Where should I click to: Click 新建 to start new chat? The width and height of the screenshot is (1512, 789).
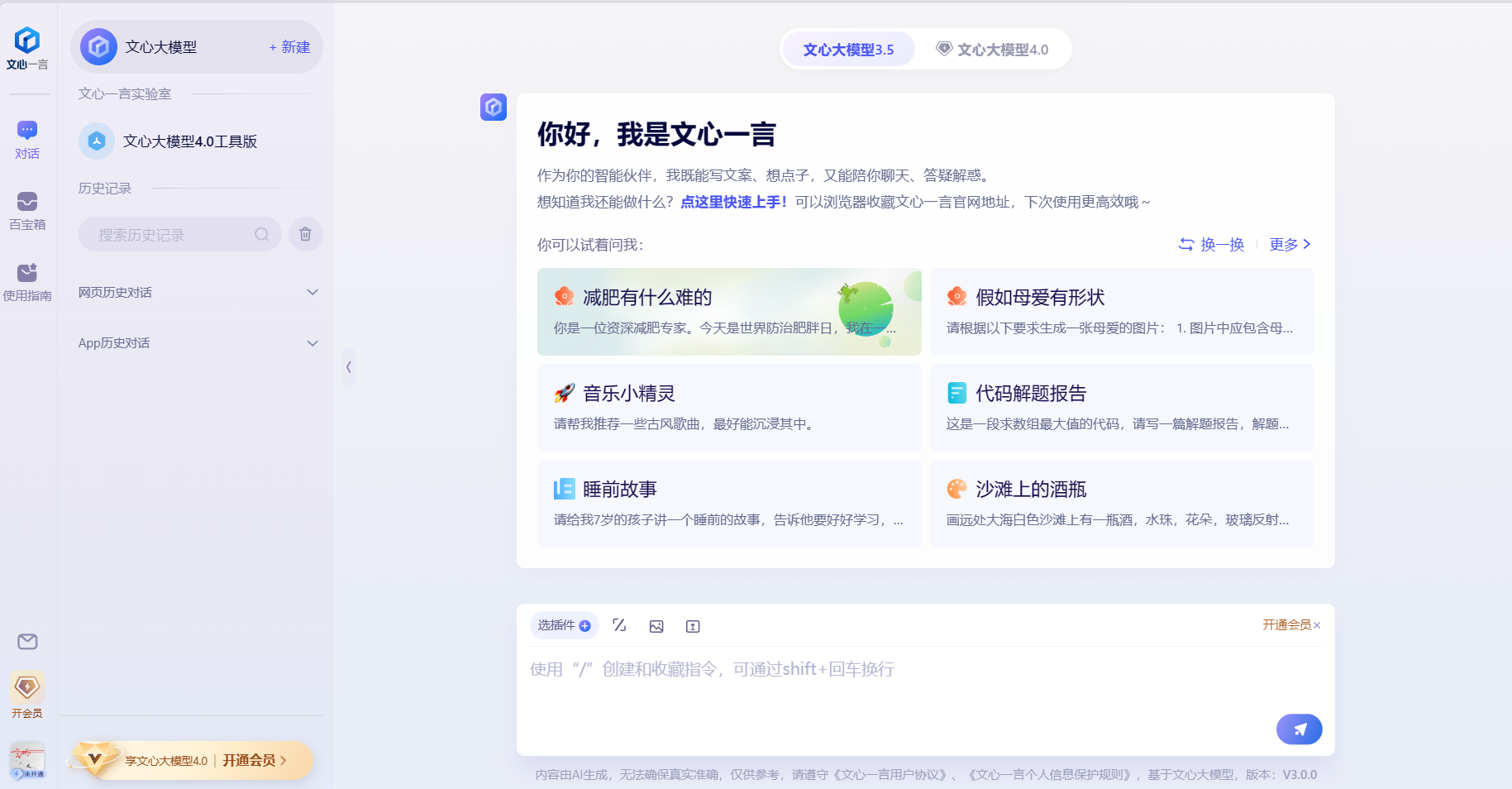[289, 47]
